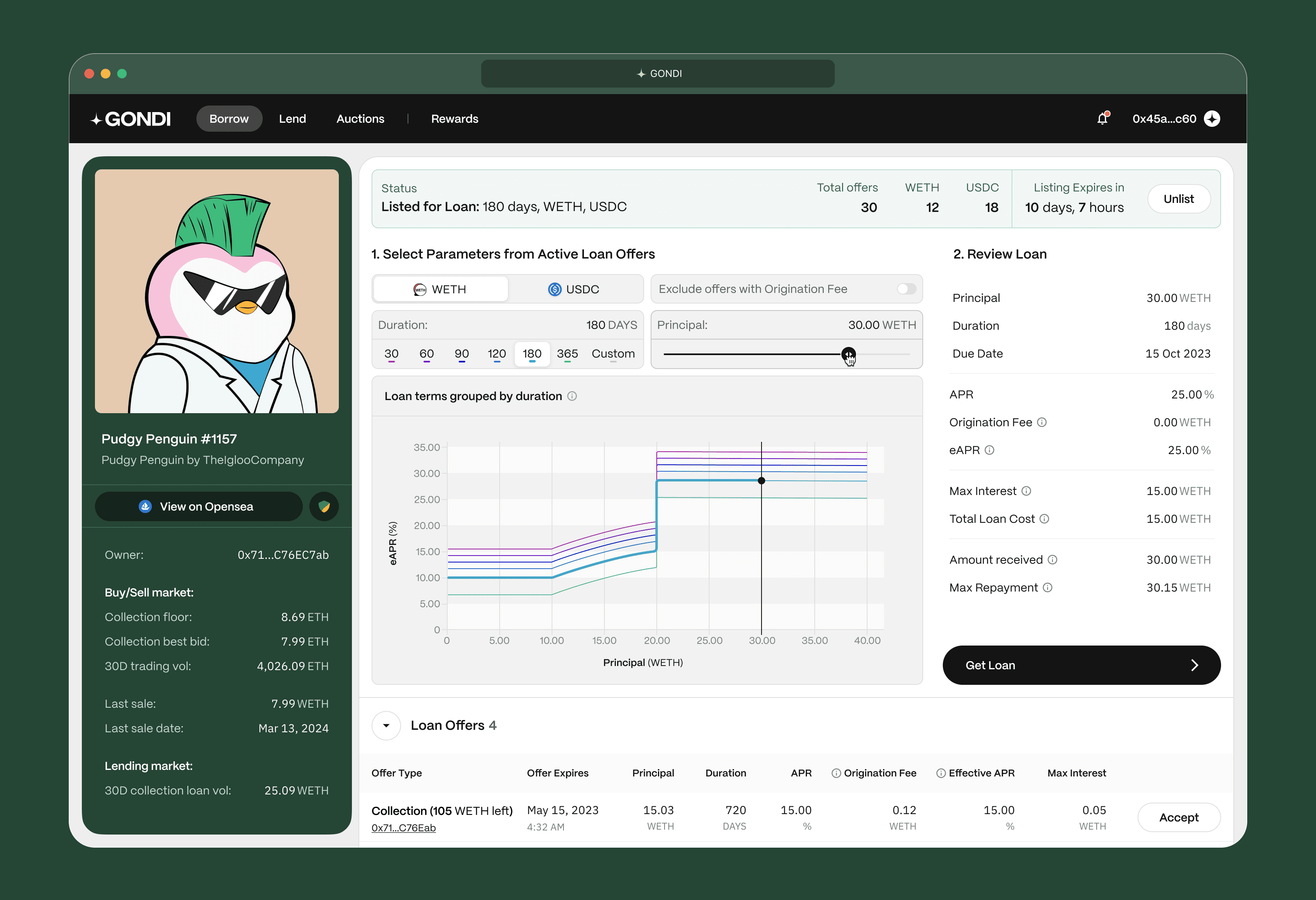The height and width of the screenshot is (900, 1316).
Task: Click the Offer Type column header
Action: tap(397, 773)
